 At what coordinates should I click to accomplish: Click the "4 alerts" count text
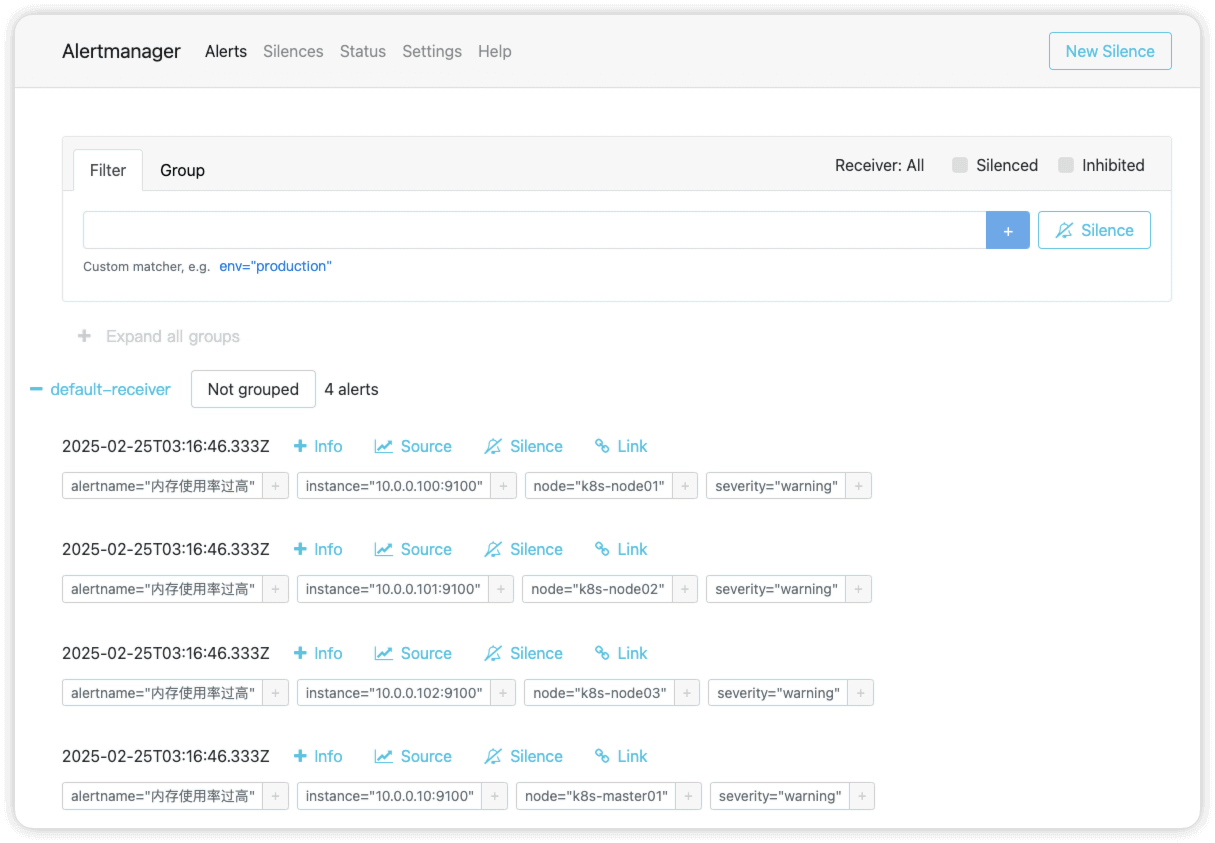(351, 389)
